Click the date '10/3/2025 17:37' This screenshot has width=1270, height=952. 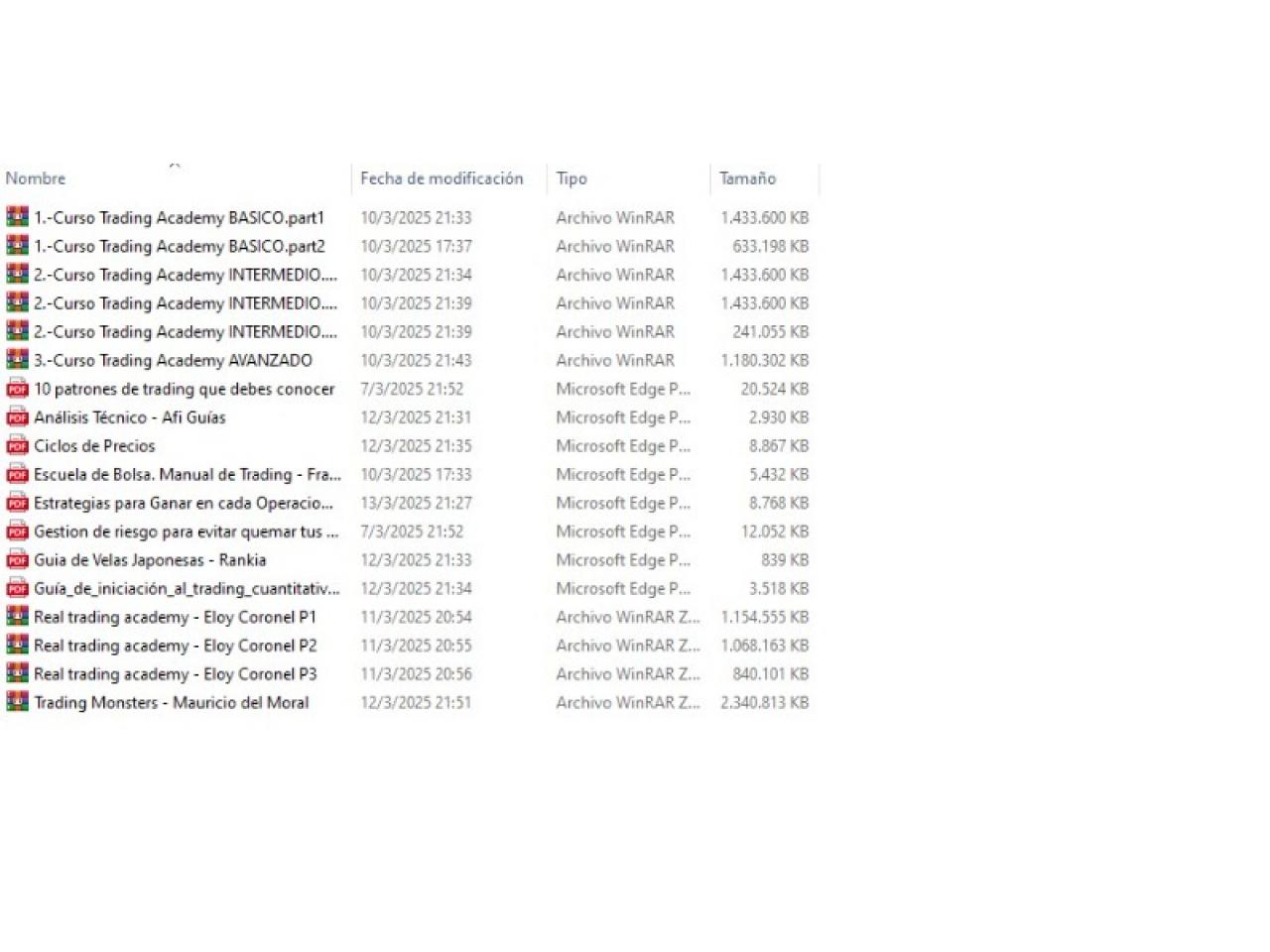coord(416,246)
